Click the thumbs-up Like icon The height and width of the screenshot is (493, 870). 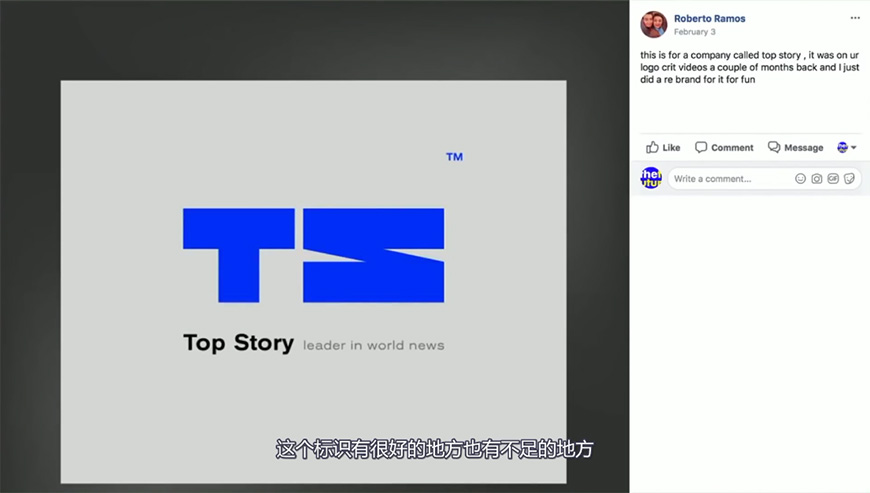coord(652,147)
